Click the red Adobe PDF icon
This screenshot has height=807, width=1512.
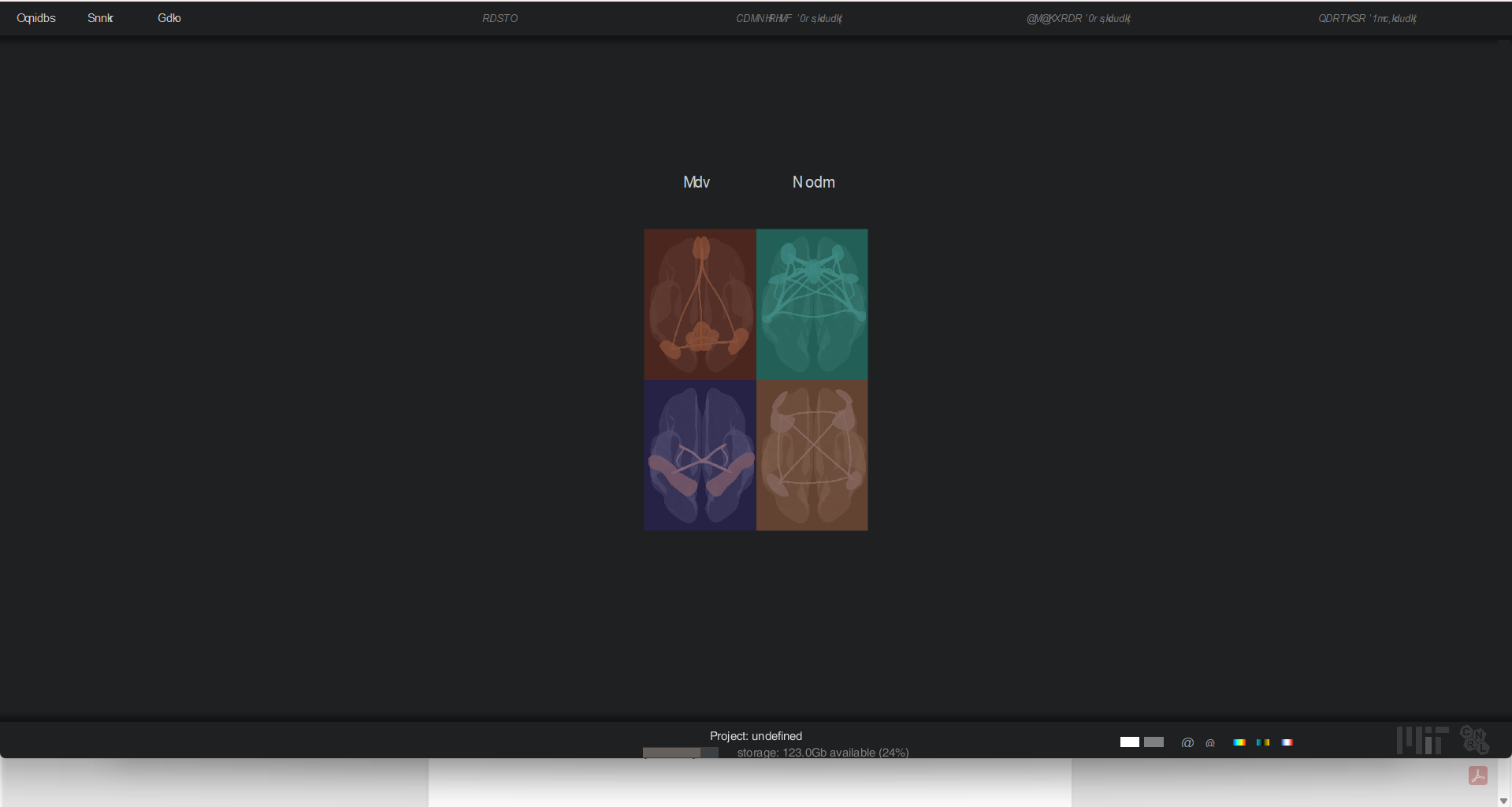click(1477, 775)
